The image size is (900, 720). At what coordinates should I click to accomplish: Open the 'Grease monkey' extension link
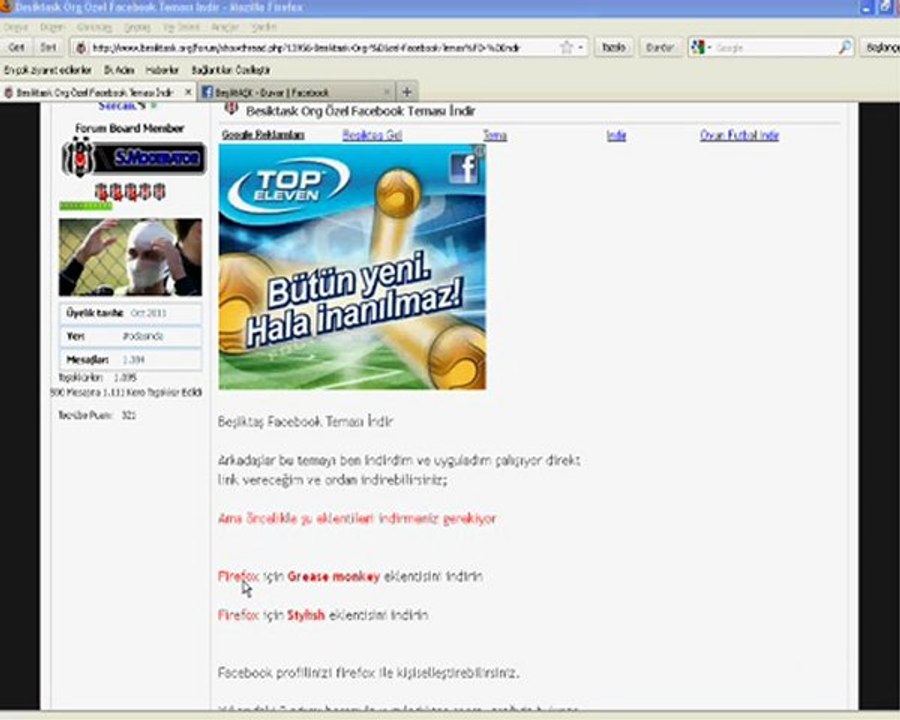333,576
